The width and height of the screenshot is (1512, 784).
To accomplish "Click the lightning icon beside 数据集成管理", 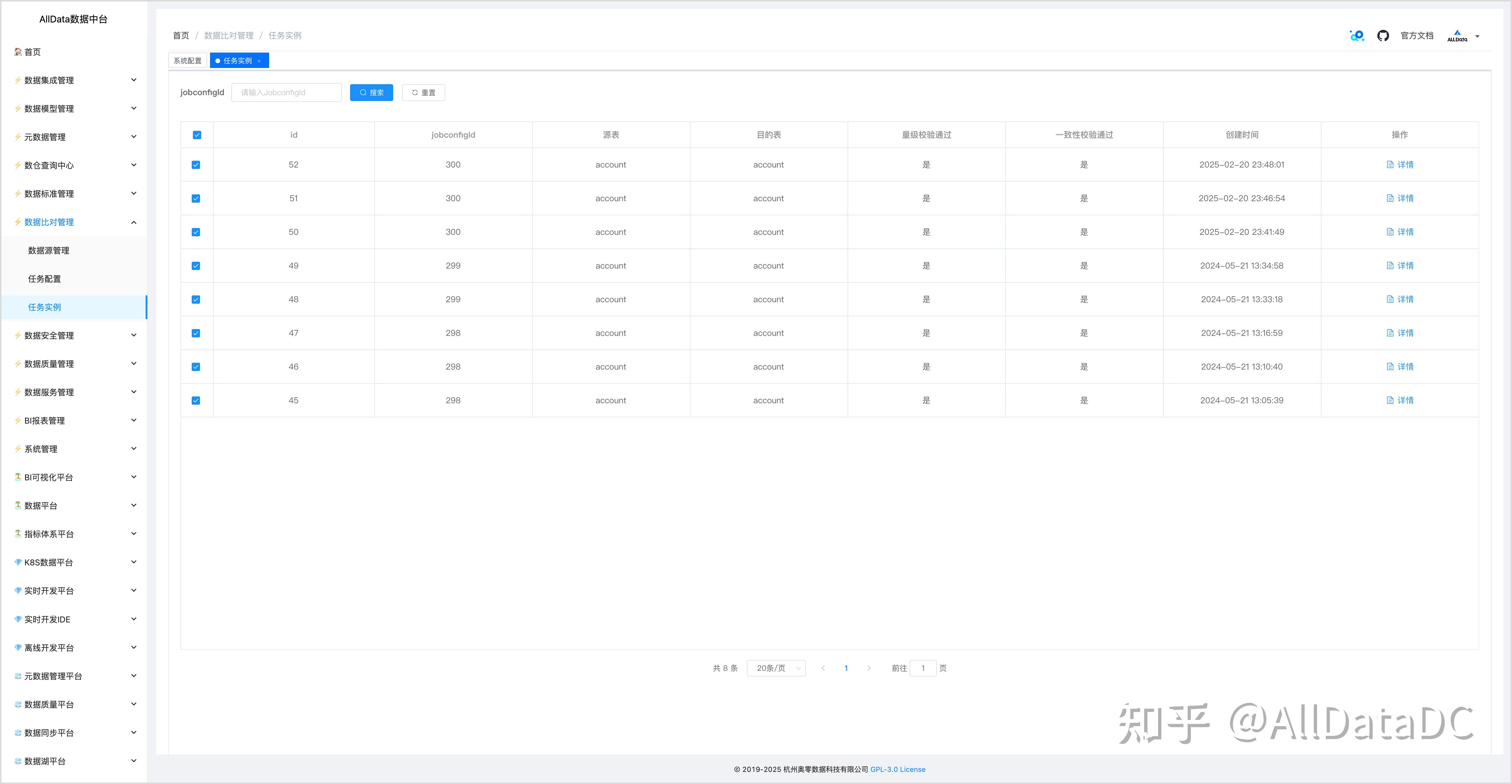I will tap(18, 80).
